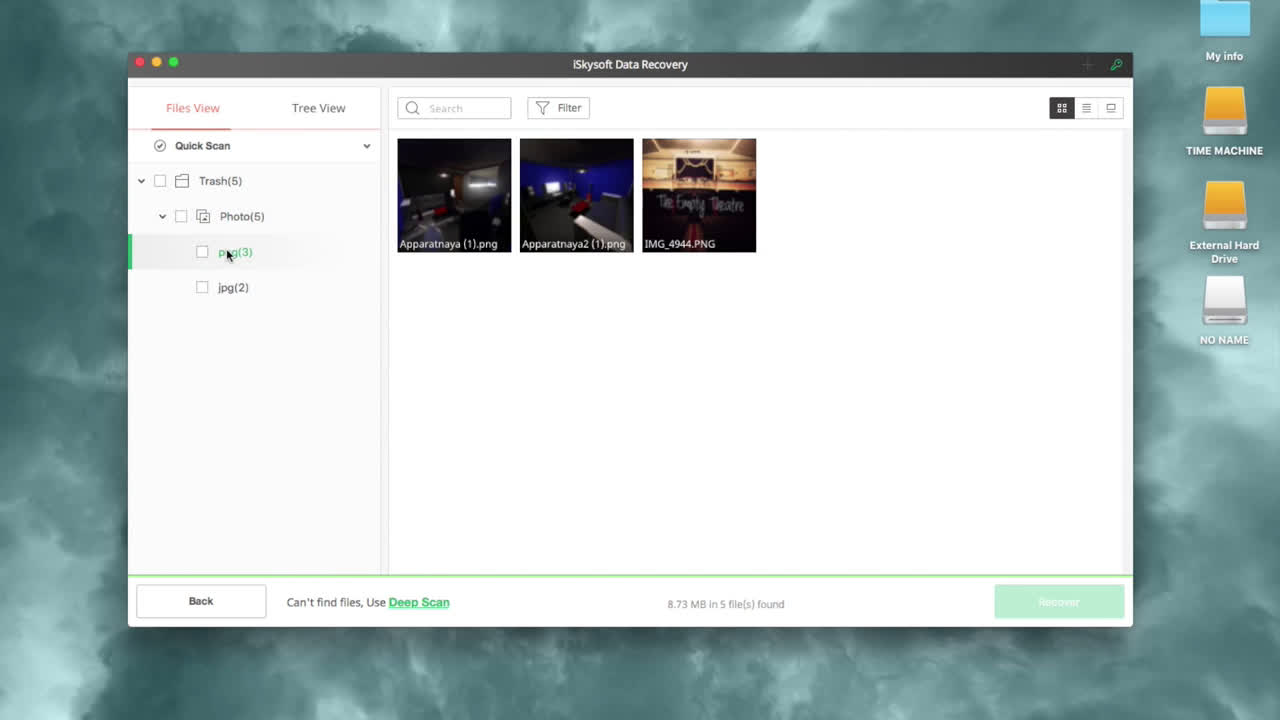Switch to the Tree View tab
The width and height of the screenshot is (1280, 720).
(x=318, y=108)
